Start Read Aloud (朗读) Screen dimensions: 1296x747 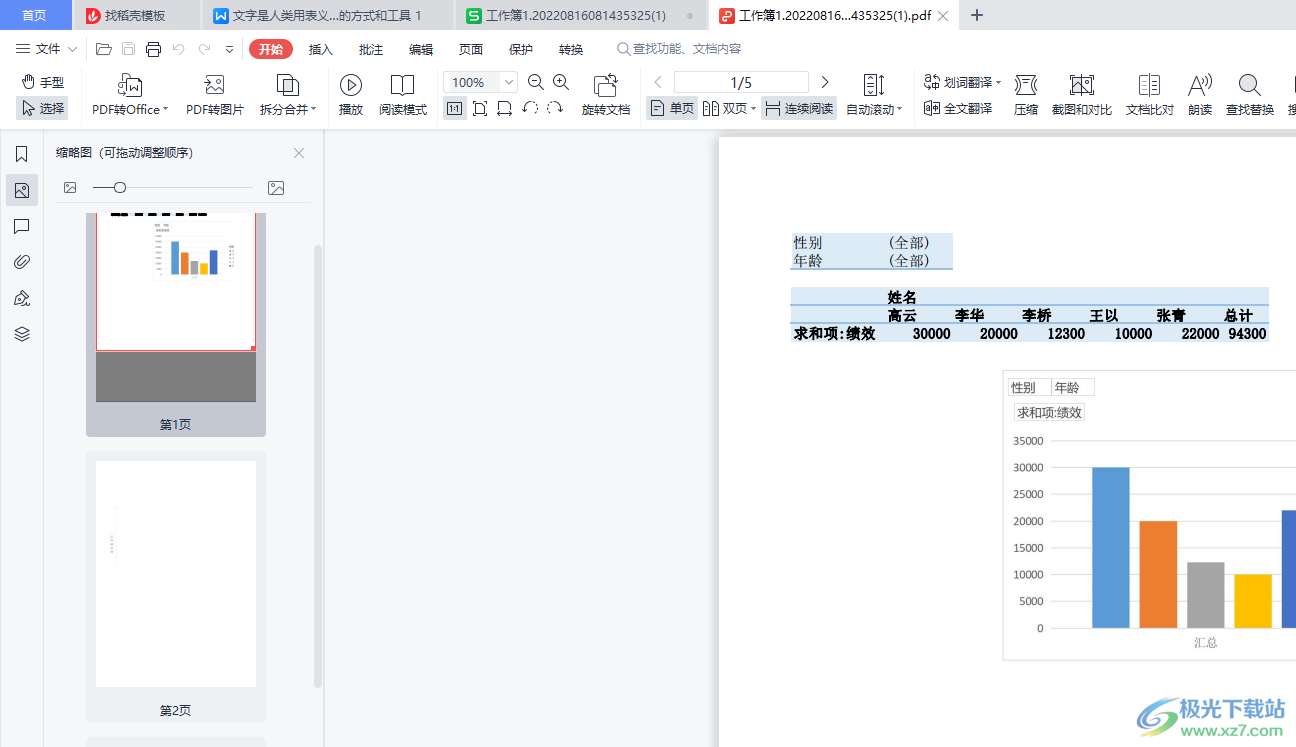click(1200, 95)
